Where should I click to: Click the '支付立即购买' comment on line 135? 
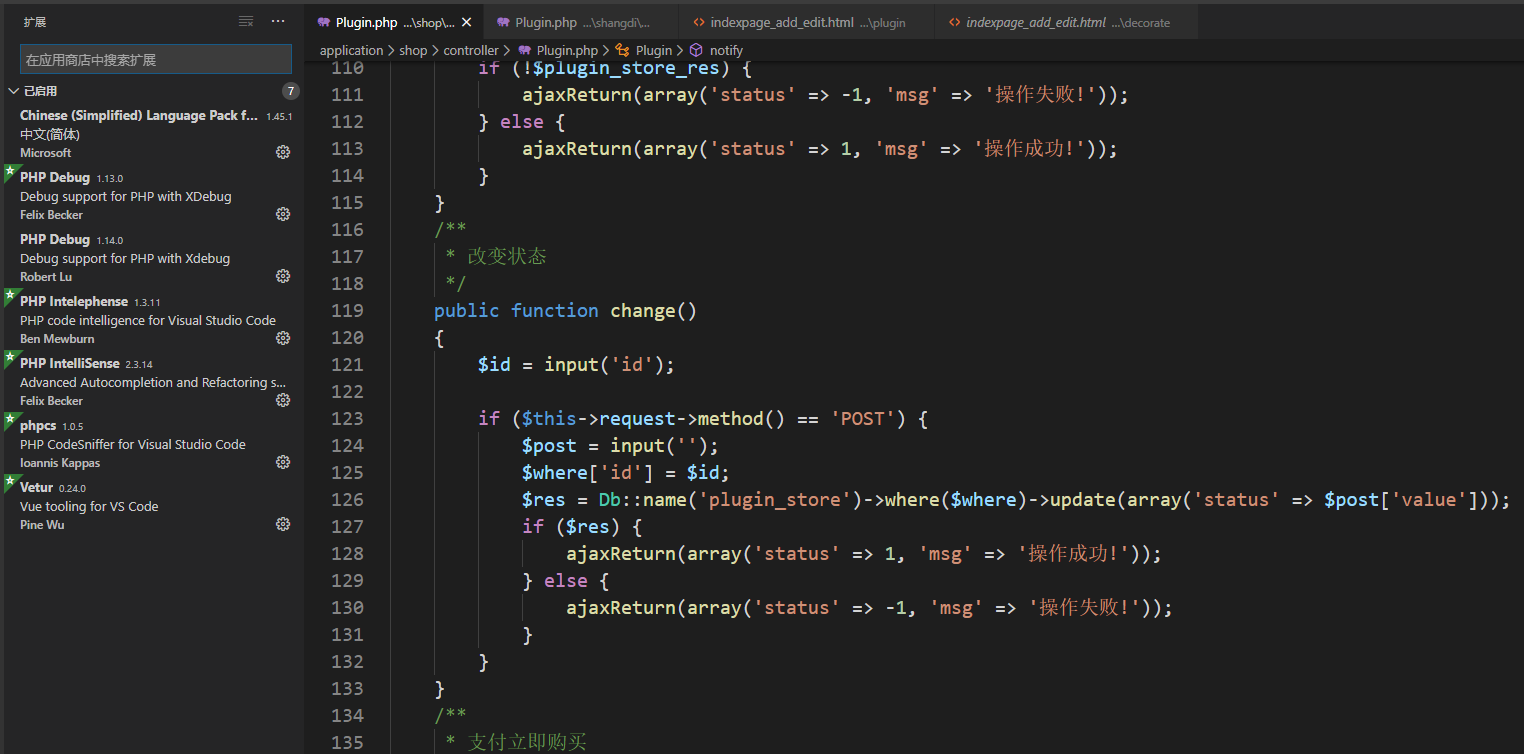pyautogui.click(x=527, y=742)
